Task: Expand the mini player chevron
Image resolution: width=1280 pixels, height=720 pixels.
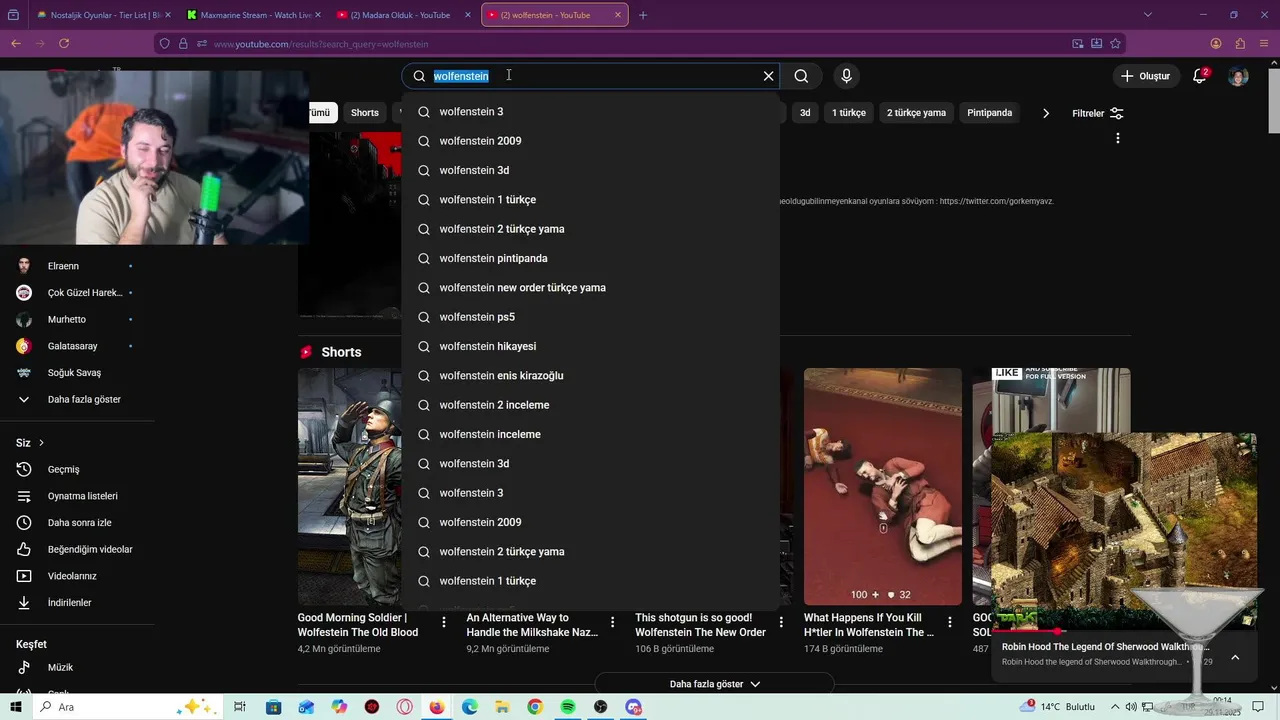Action: pyautogui.click(x=1235, y=657)
